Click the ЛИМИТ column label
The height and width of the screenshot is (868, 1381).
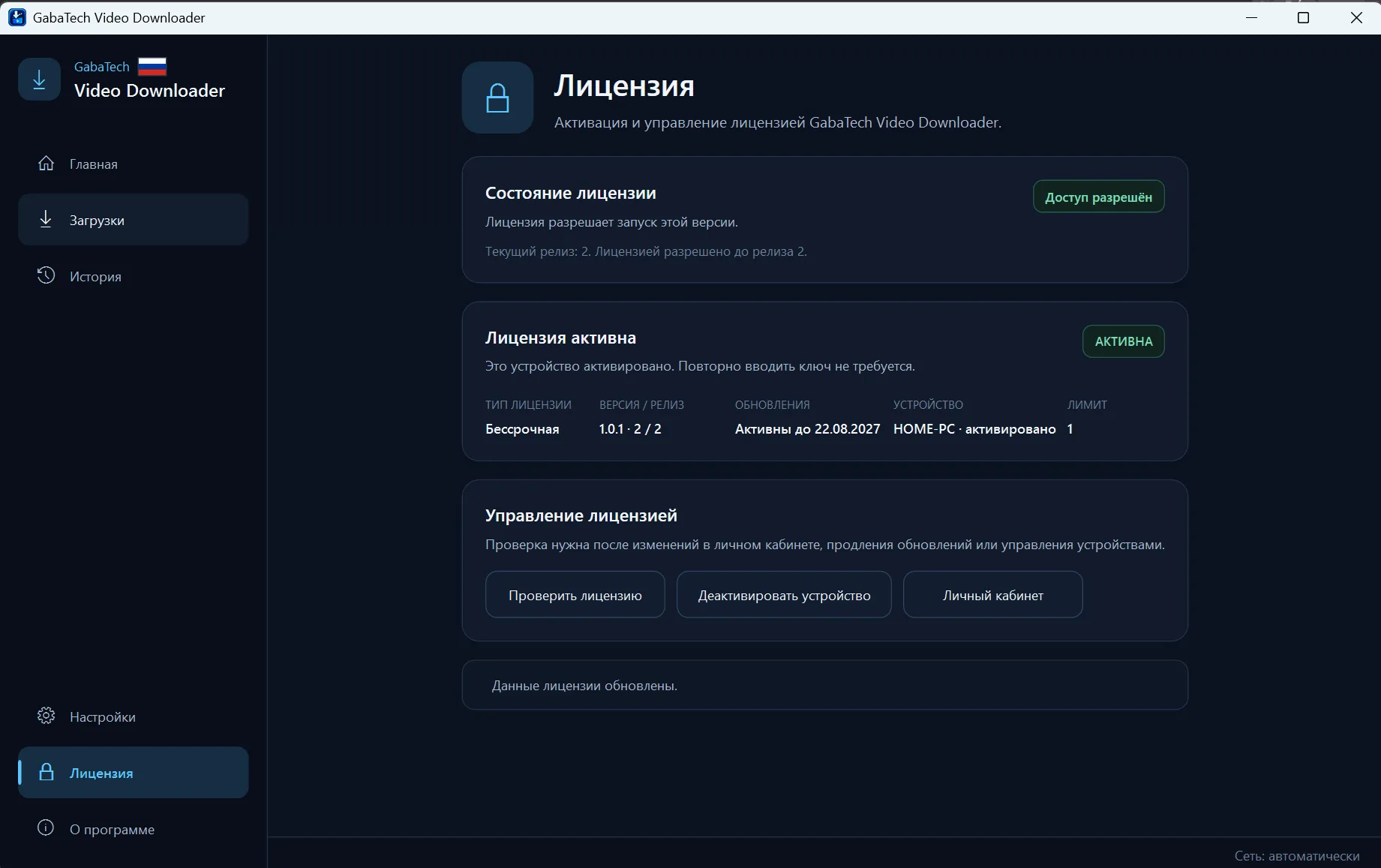(1087, 405)
